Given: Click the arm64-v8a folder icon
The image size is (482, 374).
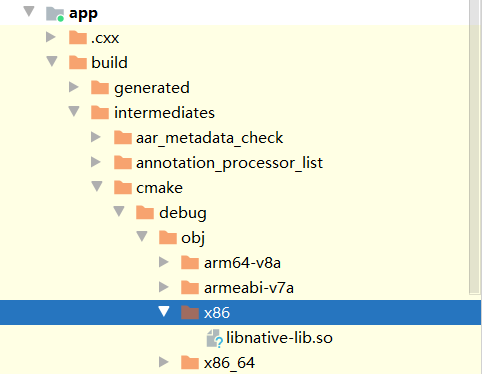Looking at the screenshot, I should pos(190,262).
